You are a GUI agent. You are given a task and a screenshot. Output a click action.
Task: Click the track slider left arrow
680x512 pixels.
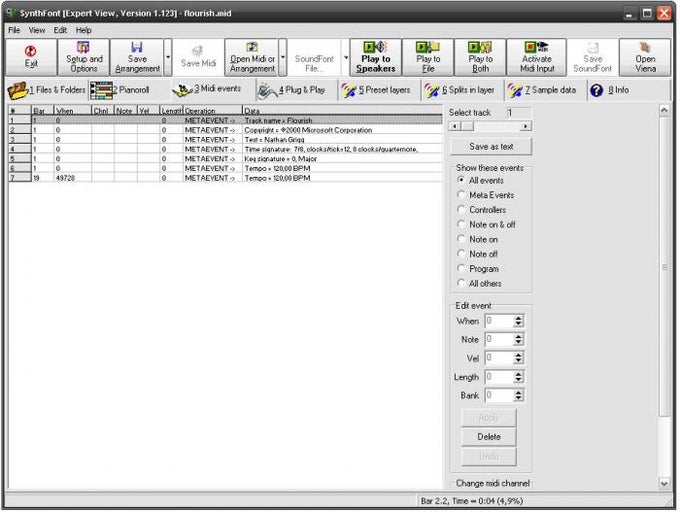coord(454,126)
